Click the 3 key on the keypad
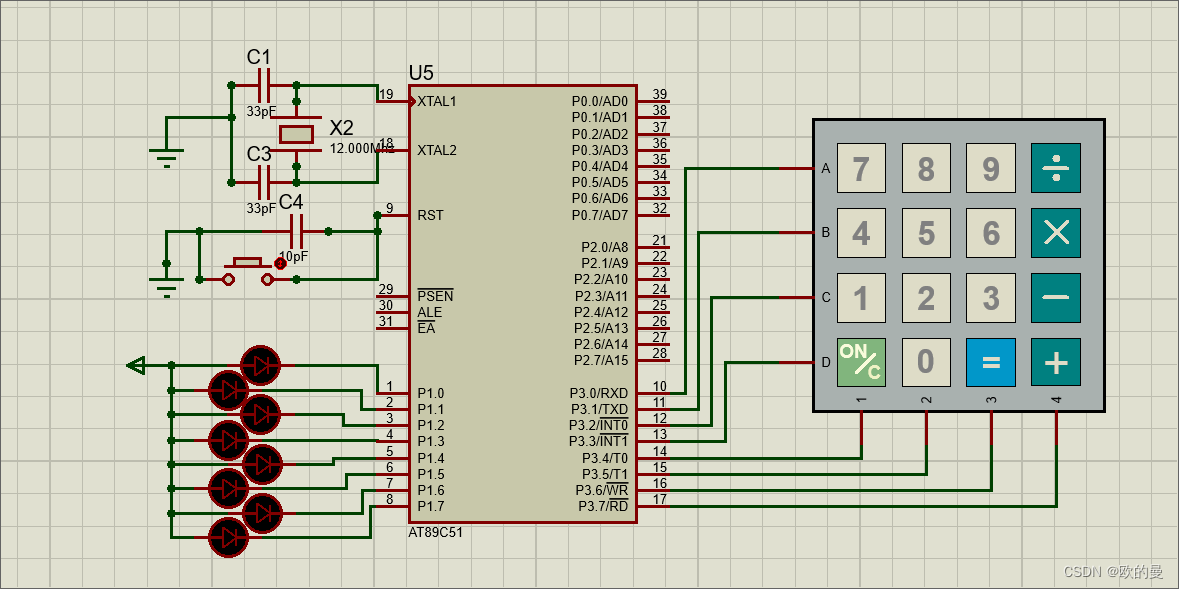Image resolution: width=1179 pixels, height=589 pixels. [x=991, y=298]
